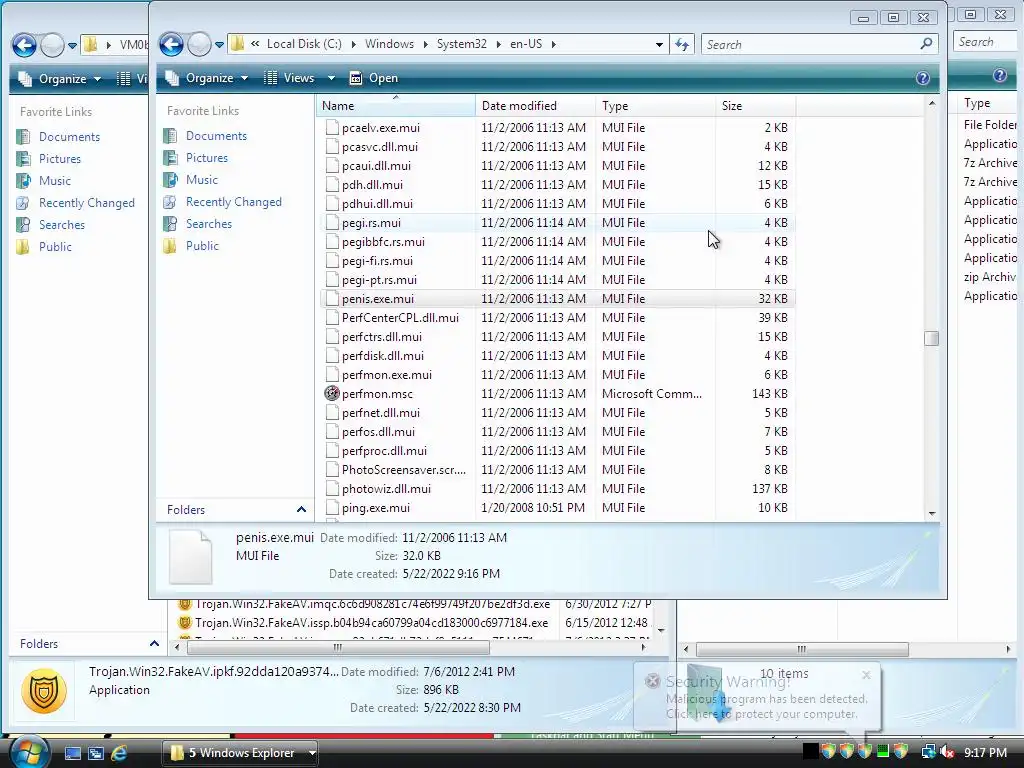Select PhotoScreensaver.scr file row
The height and width of the screenshot is (768, 1024).
(x=557, y=470)
